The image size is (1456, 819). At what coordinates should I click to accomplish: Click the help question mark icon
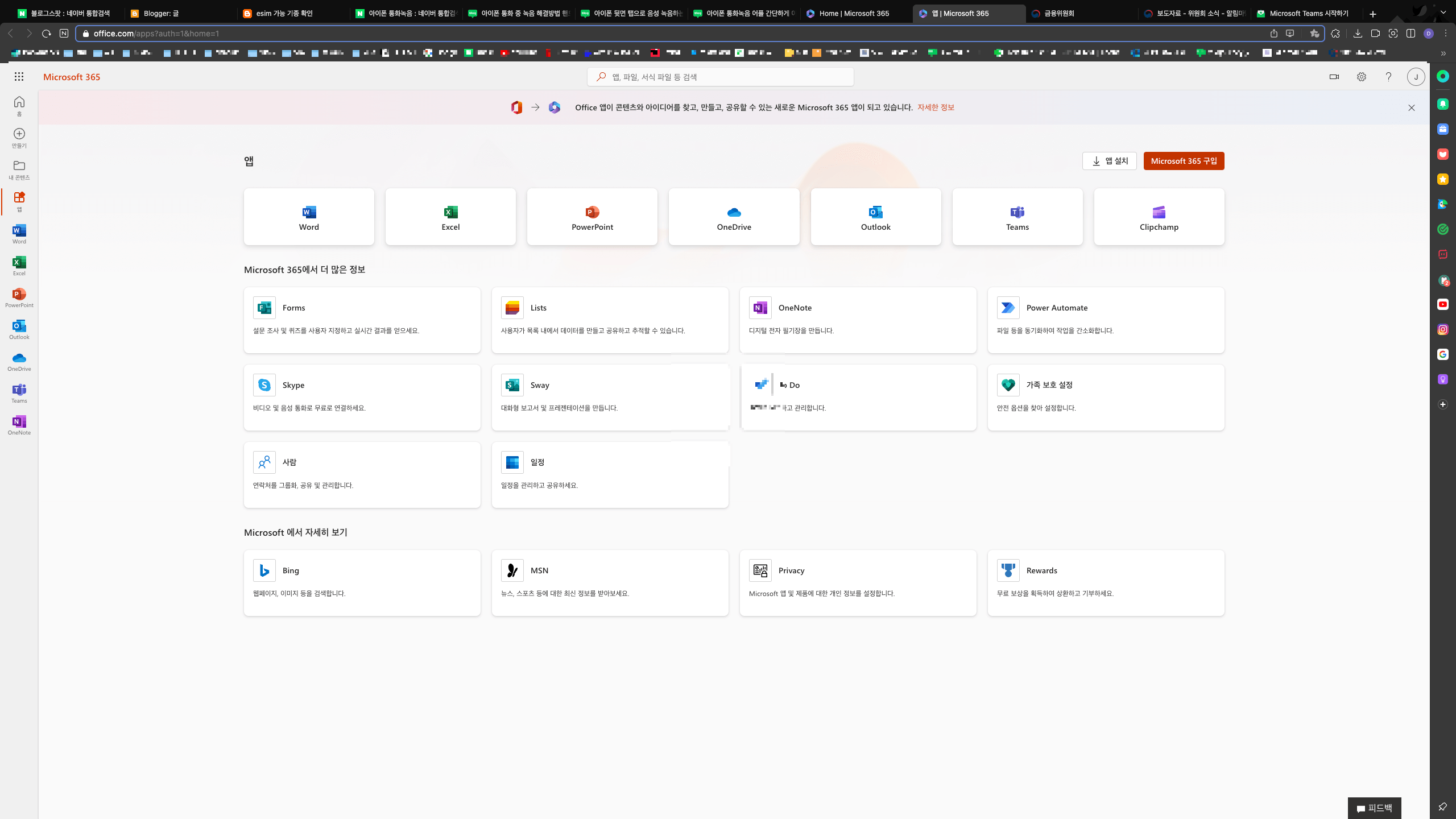coord(1388,77)
